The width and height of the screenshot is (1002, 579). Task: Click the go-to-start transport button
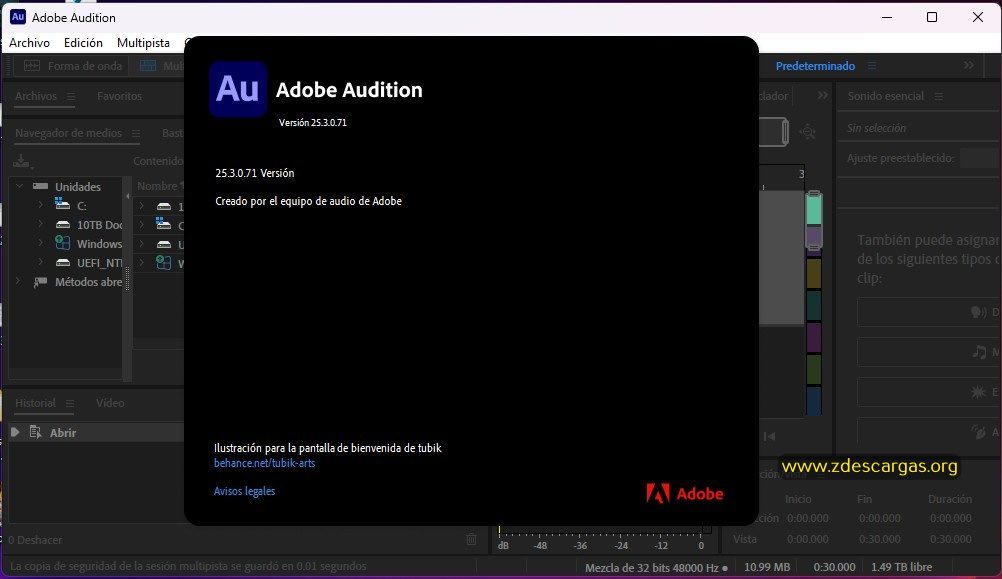[x=769, y=436]
